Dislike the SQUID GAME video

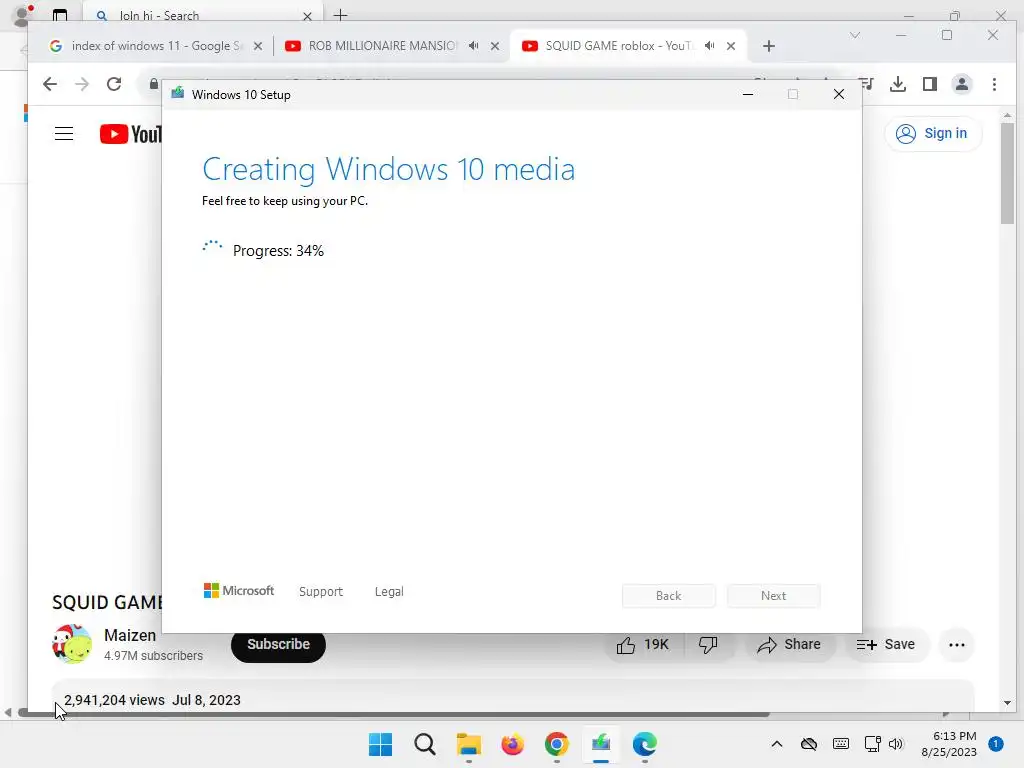point(709,645)
